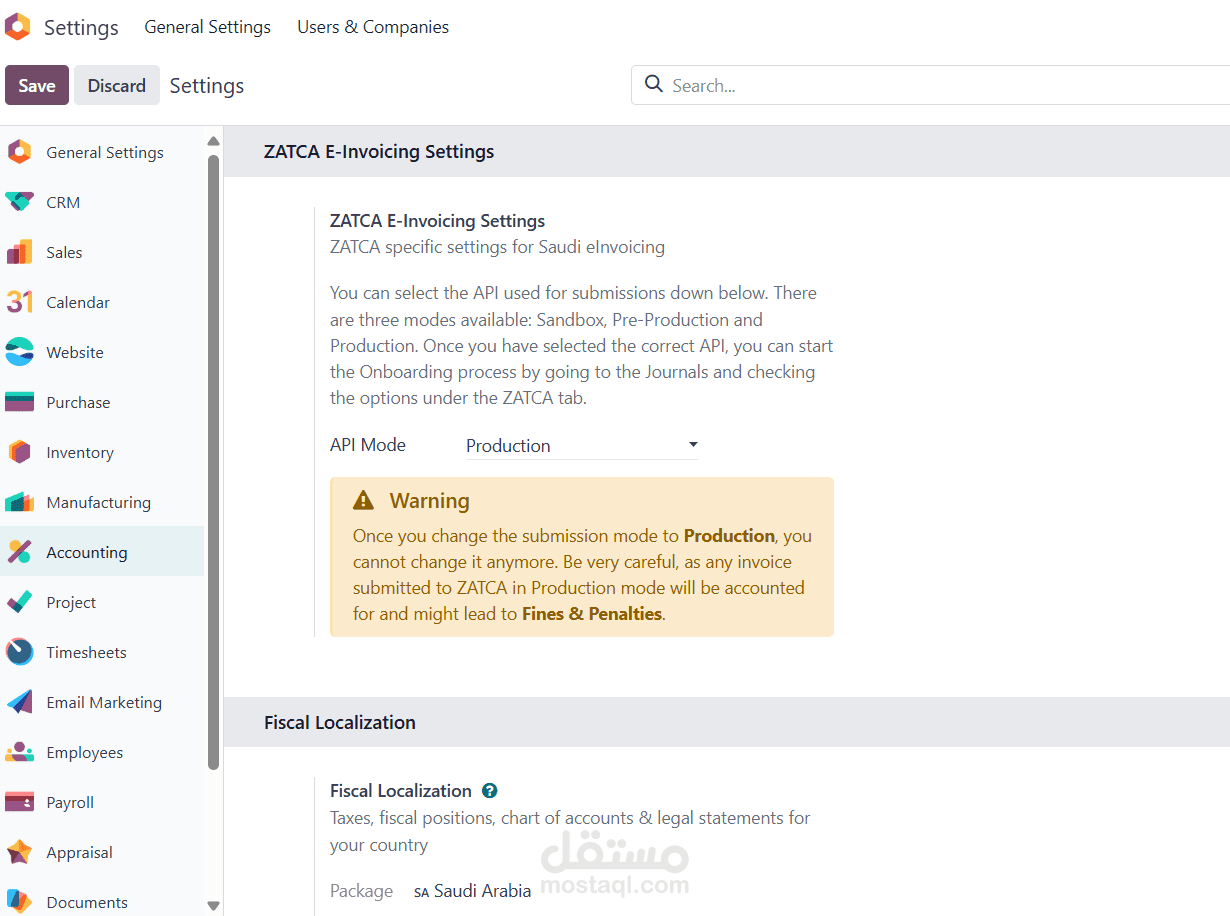Viewport: 1230px width, 916px height.
Task: Click the sidebar scrollbar thumb
Action: point(213,462)
